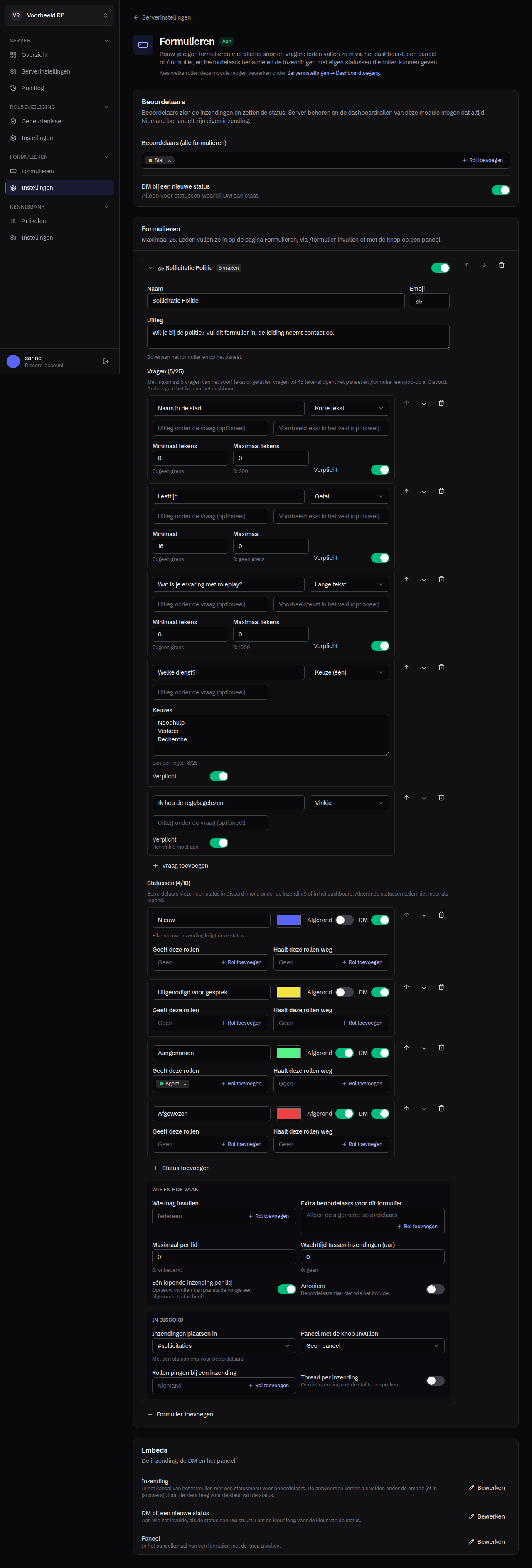The width and height of the screenshot is (532, 1568).
Task: Open Overzicht in the sidebar
Action: [x=59, y=55]
